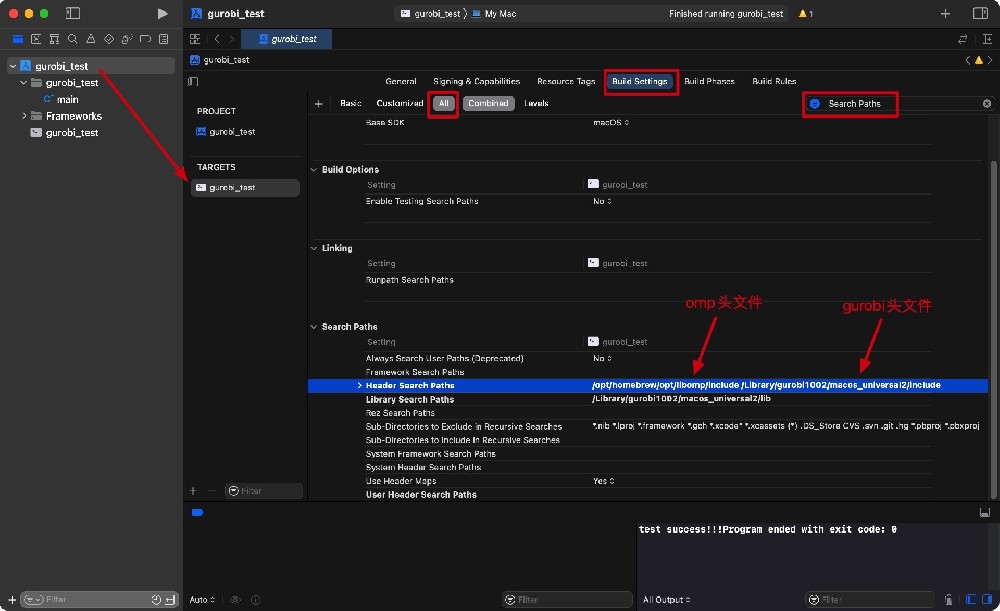Screen dimensions: 1000x611
Task: Open the General tab
Action: (x=401, y=81)
